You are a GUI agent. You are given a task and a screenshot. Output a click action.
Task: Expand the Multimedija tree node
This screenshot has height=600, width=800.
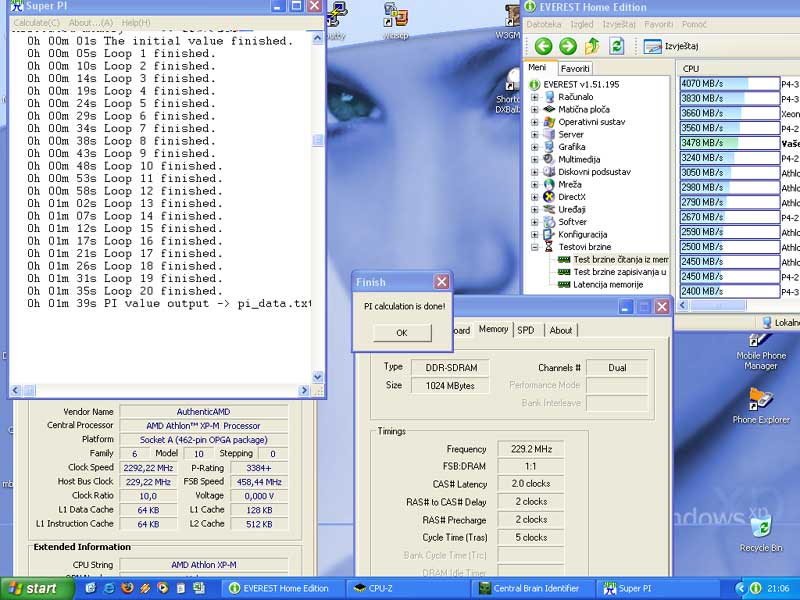click(x=535, y=159)
